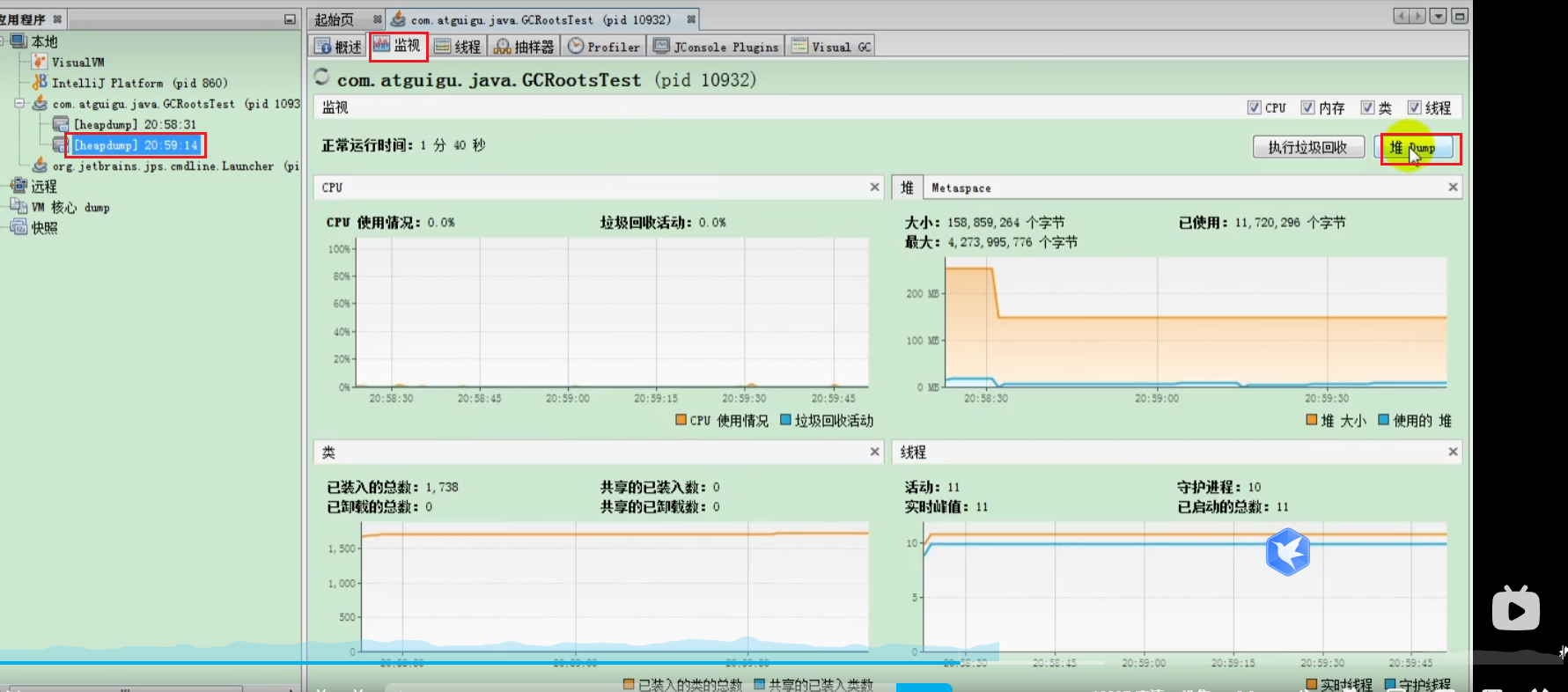Screen dimensions: 1568x692
Task: Select heapdump 20:58:31 entry
Action: (135, 124)
